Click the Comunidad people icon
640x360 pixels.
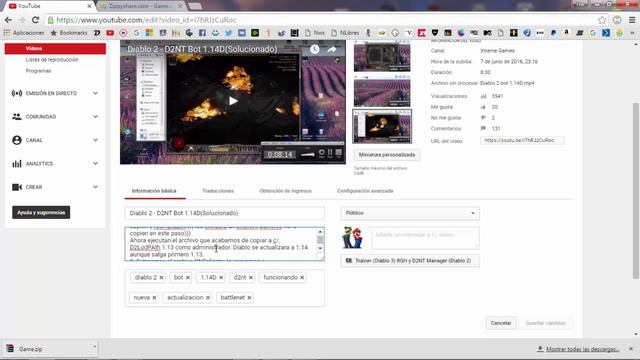pyautogui.click(x=17, y=117)
